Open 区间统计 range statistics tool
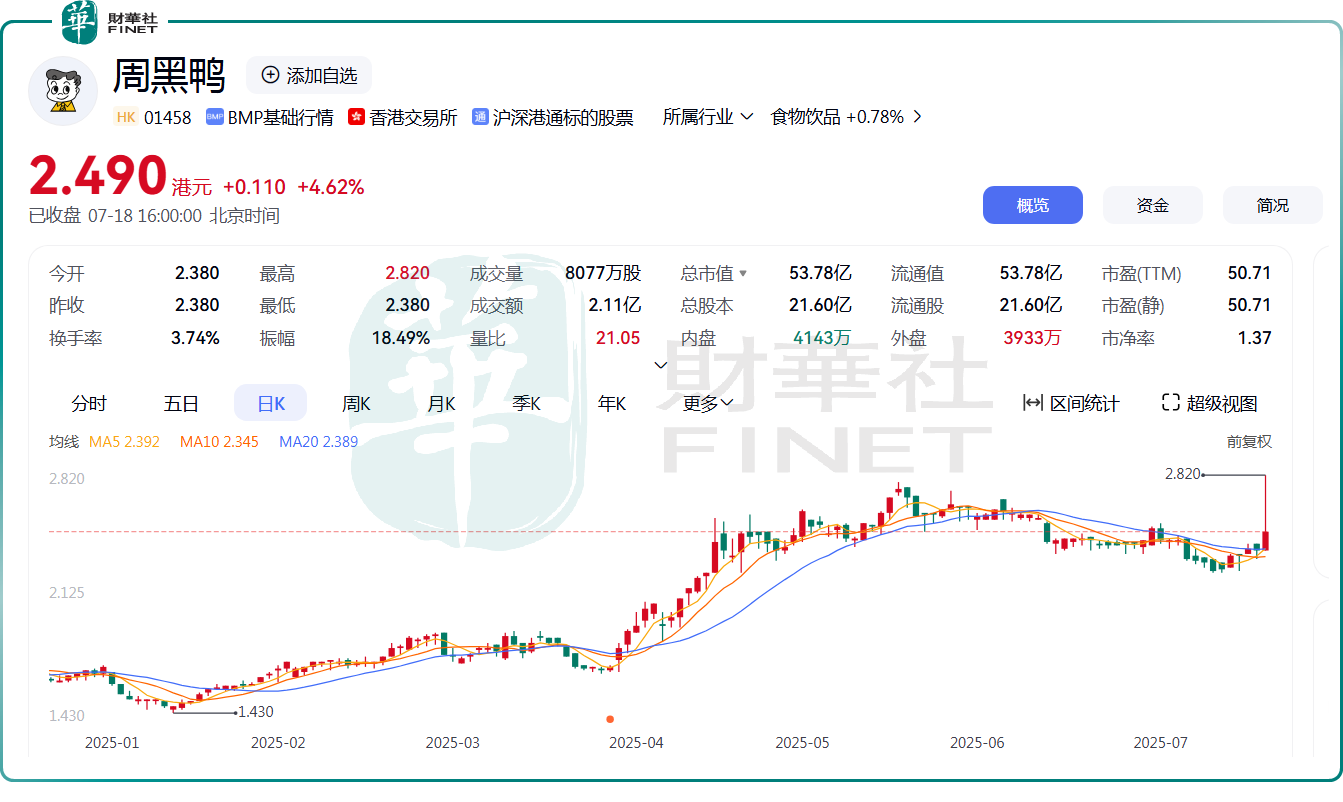Screen dimensions: 1343x802 pos(1071,403)
